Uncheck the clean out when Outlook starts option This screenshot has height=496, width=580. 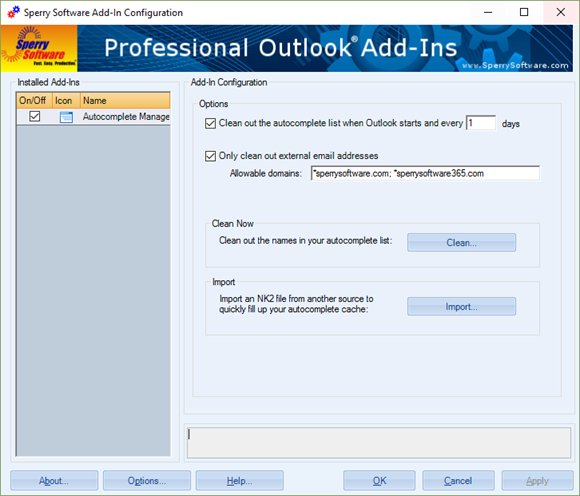tap(210, 123)
